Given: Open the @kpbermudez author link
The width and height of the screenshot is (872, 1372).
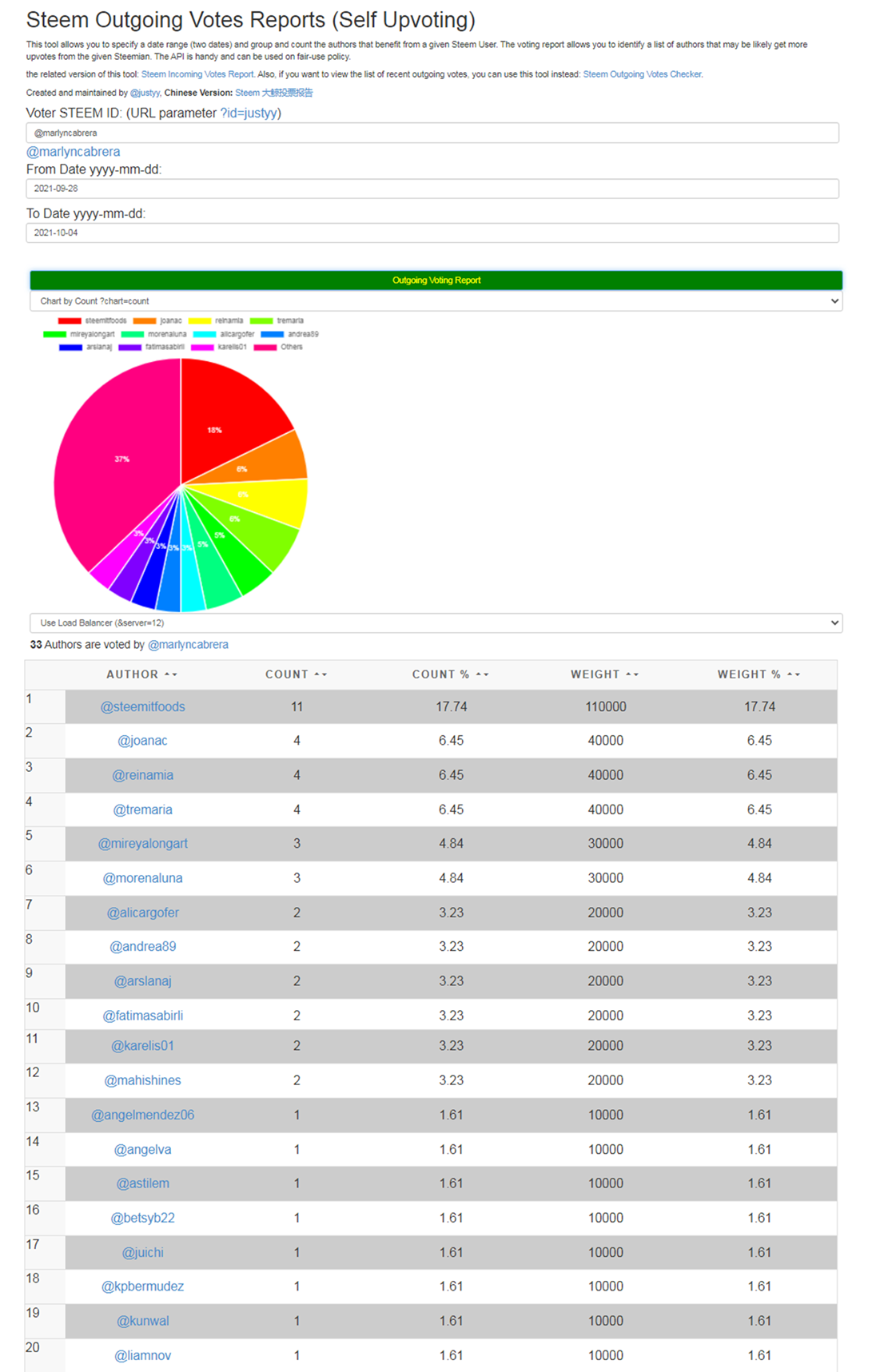Looking at the screenshot, I should coord(142,1286).
